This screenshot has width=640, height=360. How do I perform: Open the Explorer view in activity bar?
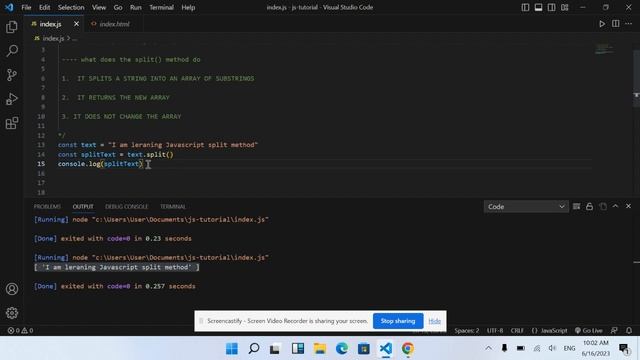point(12,27)
